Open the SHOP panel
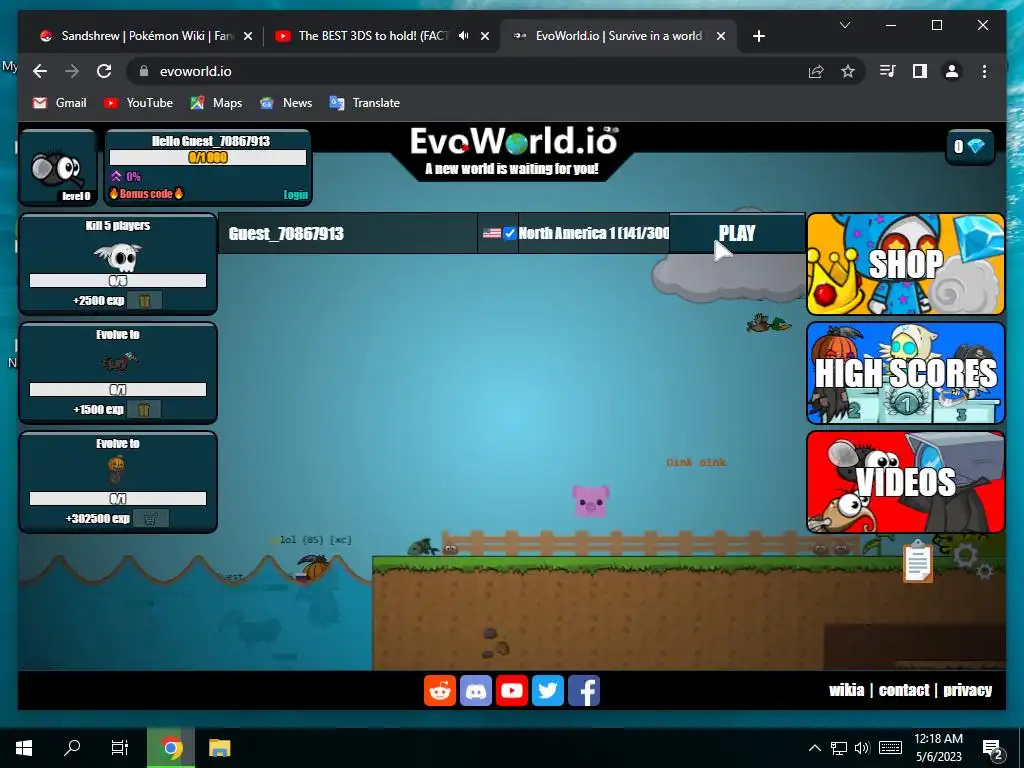The image size is (1024, 768). pos(906,264)
